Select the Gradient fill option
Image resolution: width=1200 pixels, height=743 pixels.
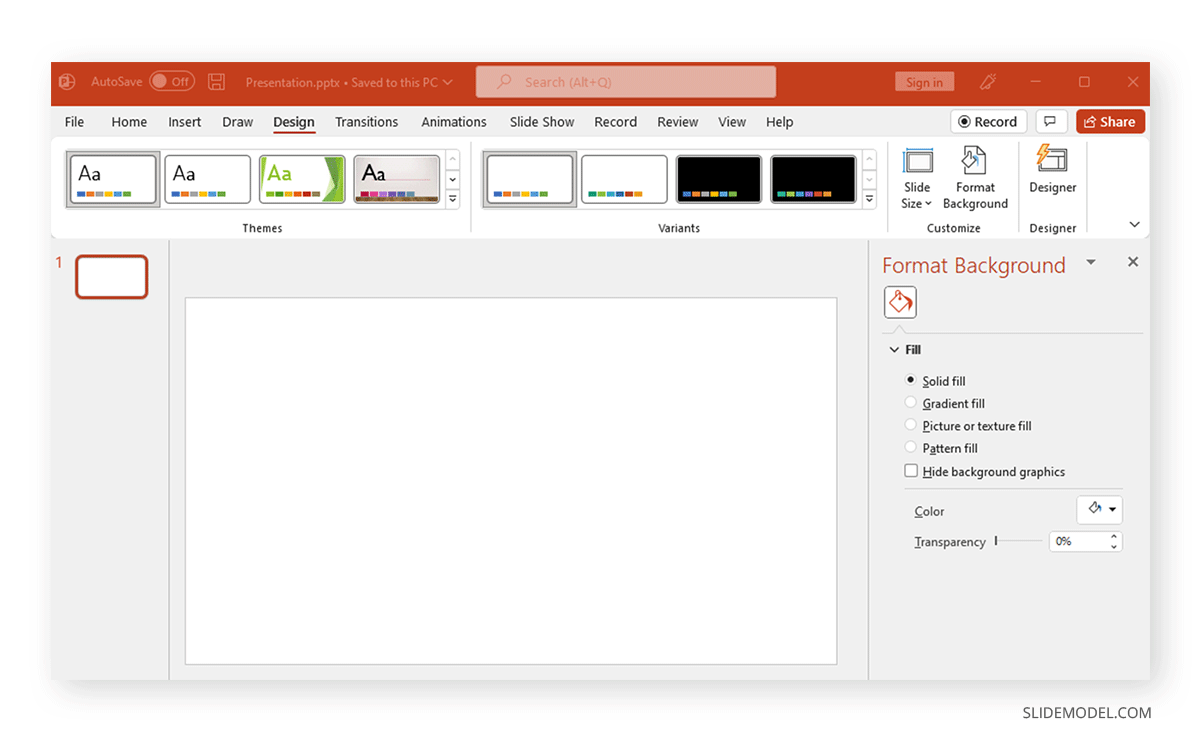pyautogui.click(x=910, y=403)
